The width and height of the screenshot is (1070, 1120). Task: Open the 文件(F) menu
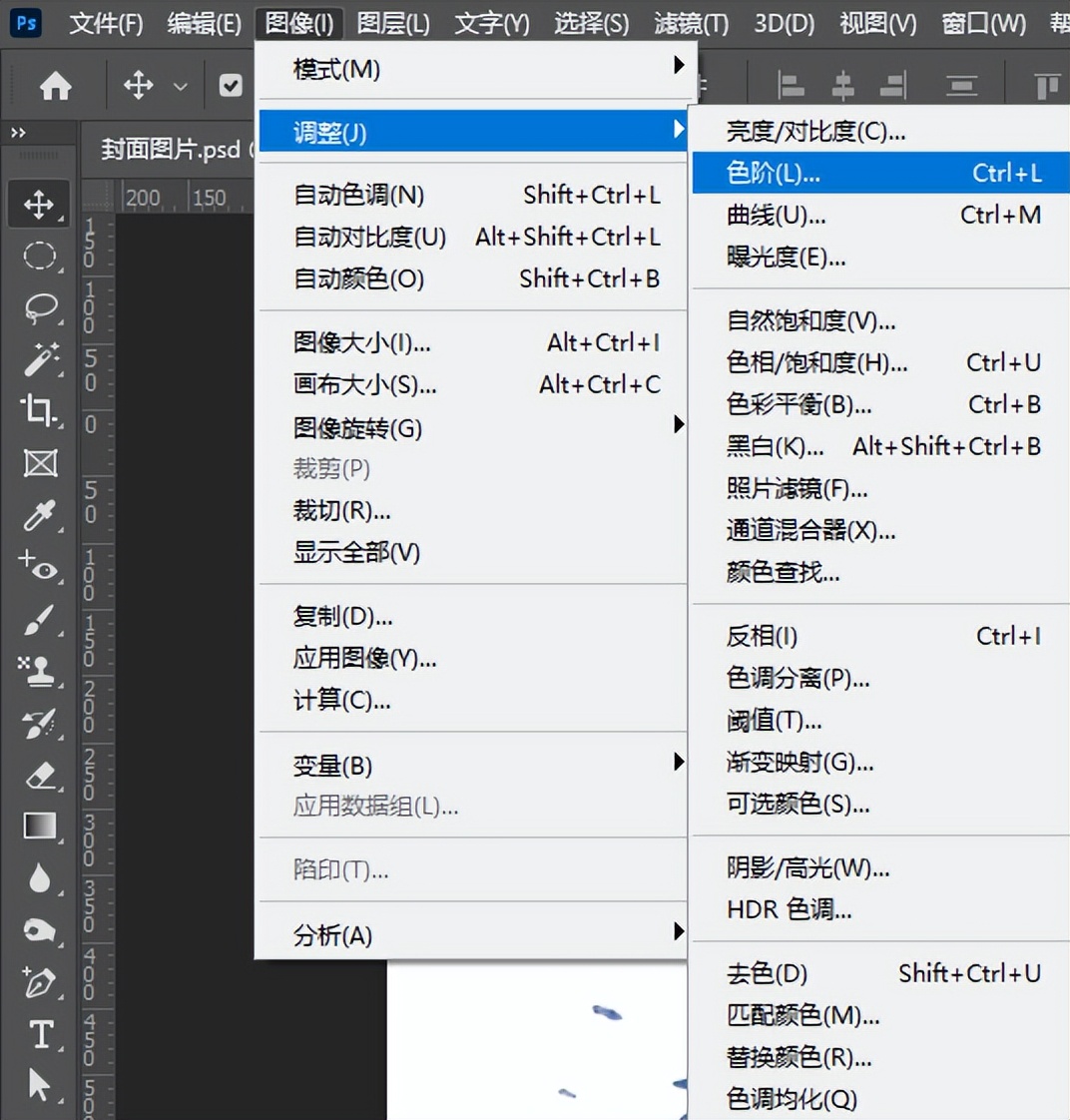pyautogui.click(x=106, y=24)
